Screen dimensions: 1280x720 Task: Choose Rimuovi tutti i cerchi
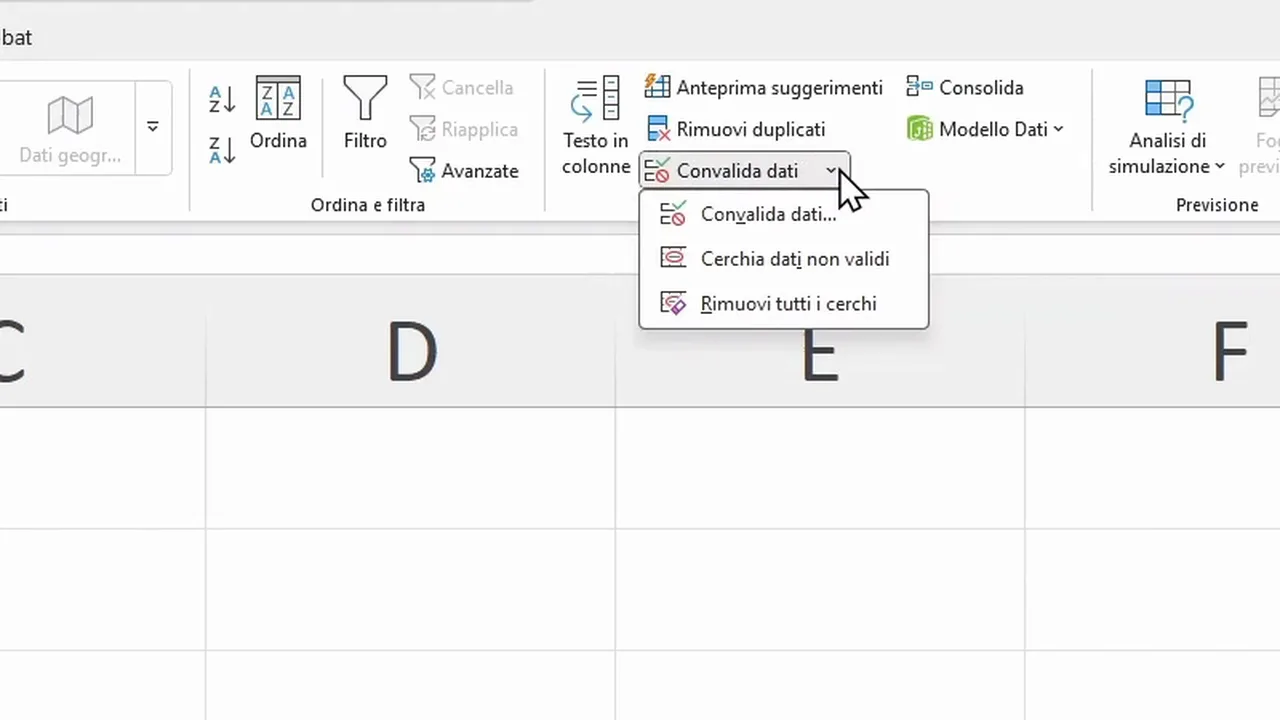[x=784, y=304]
